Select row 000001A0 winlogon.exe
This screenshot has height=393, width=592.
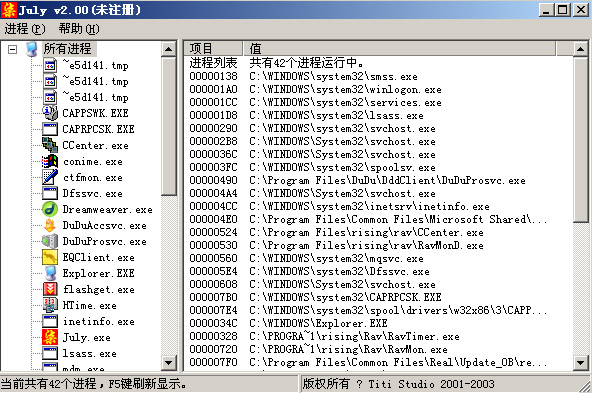(x=378, y=89)
